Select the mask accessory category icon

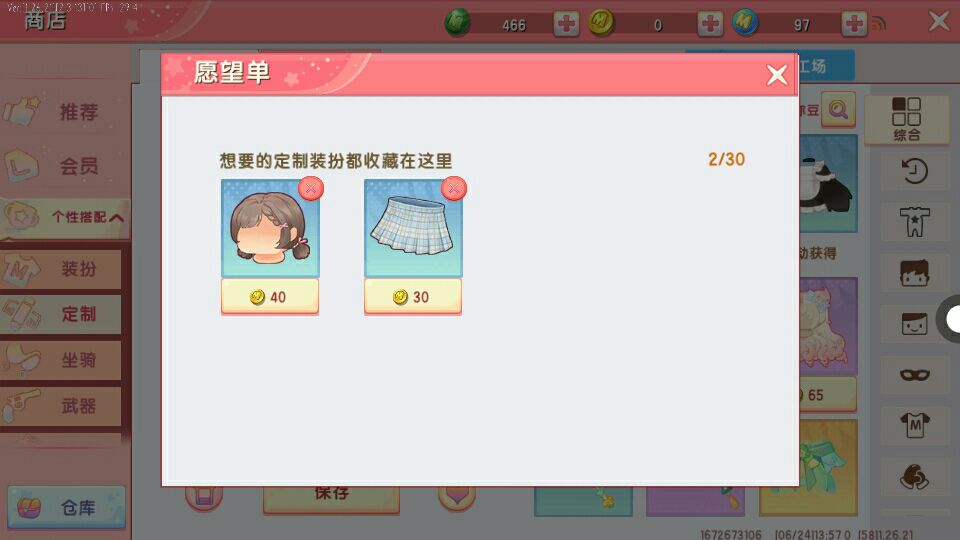[915, 374]
